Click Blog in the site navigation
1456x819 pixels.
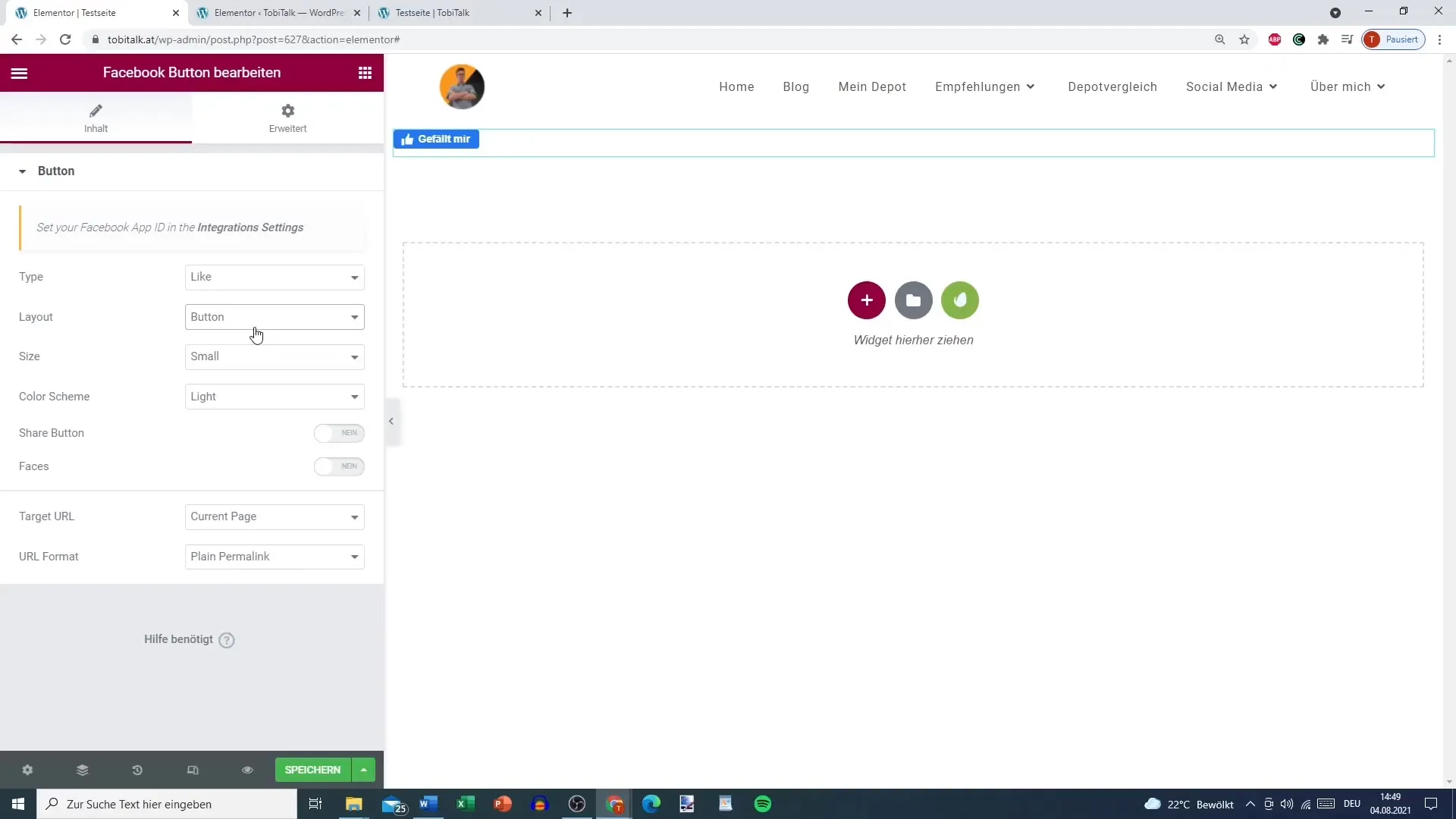tap(796, 86)
